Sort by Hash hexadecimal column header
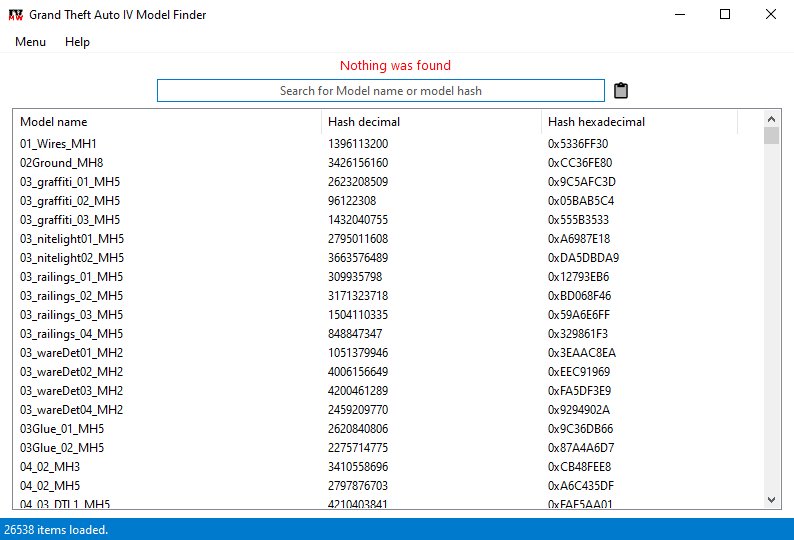 point(640,122)
